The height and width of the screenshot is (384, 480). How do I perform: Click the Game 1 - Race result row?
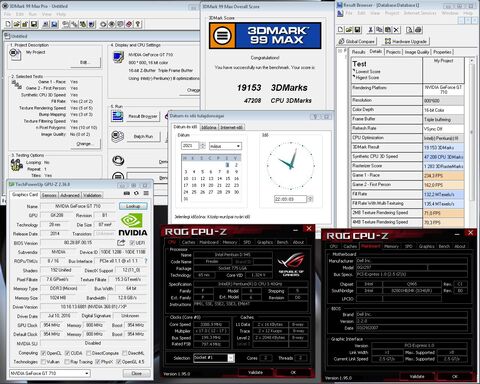408,175
